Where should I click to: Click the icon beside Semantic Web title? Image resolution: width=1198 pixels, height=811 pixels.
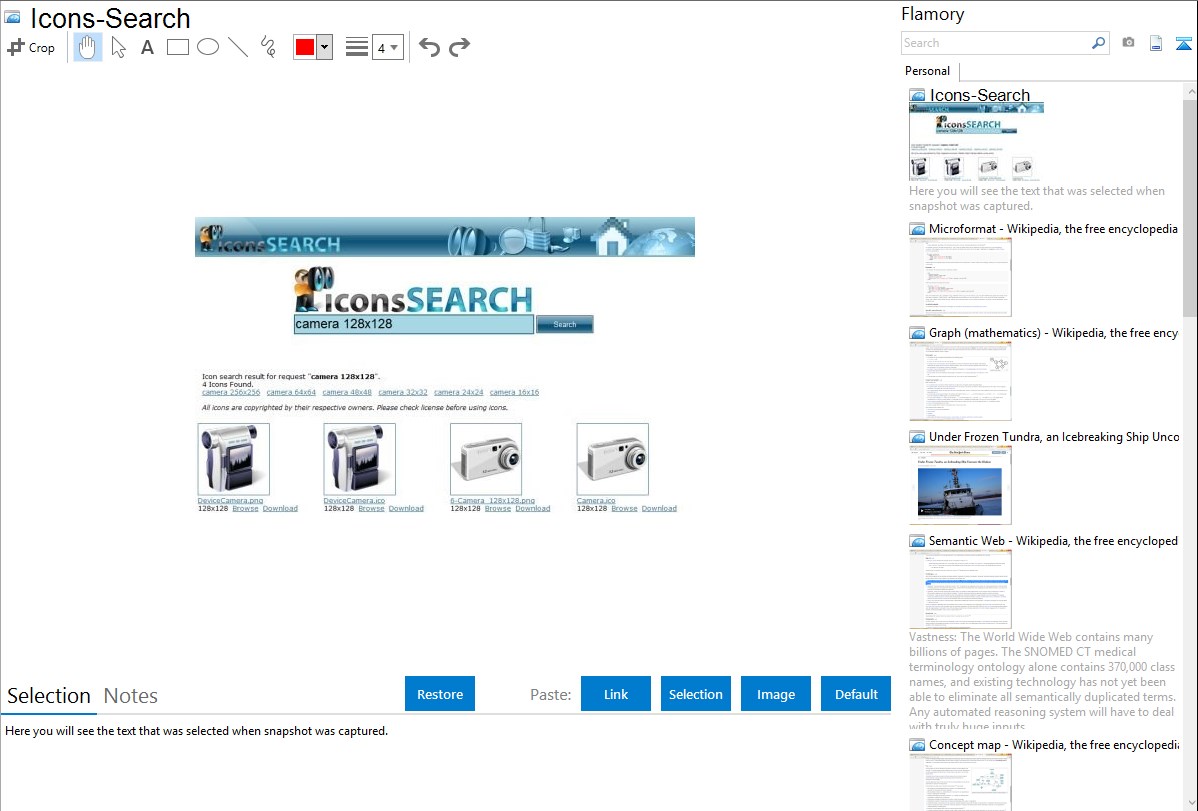point(917,541)
